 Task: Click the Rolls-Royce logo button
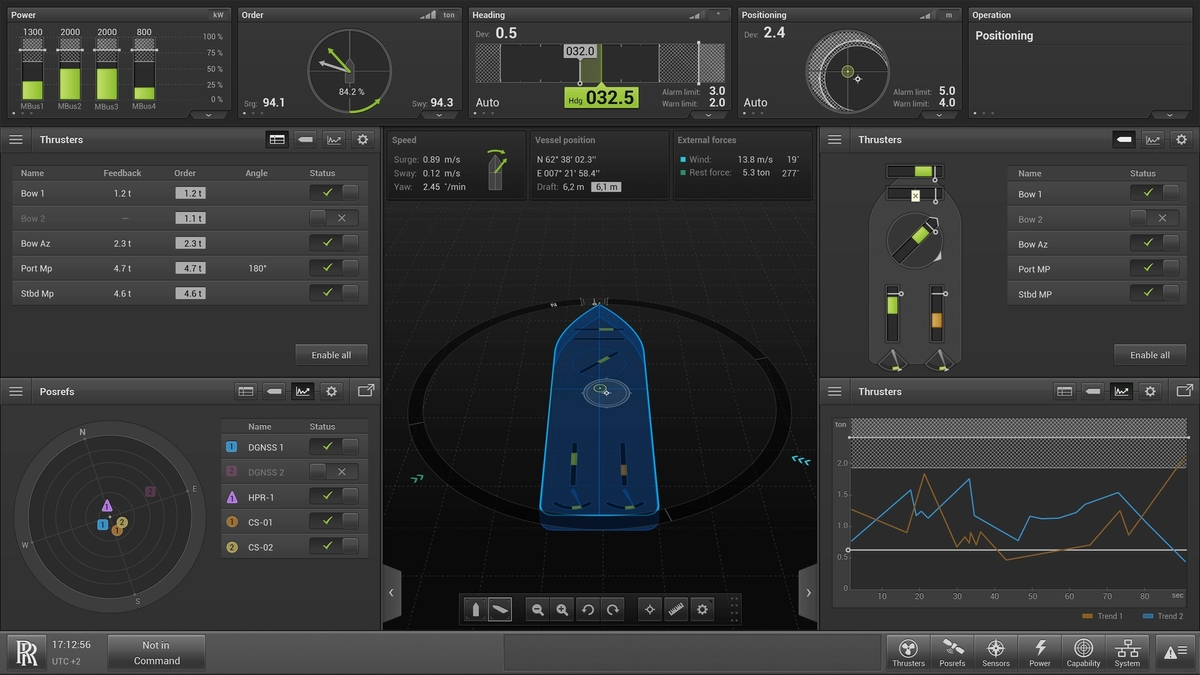tap(27, 652)
